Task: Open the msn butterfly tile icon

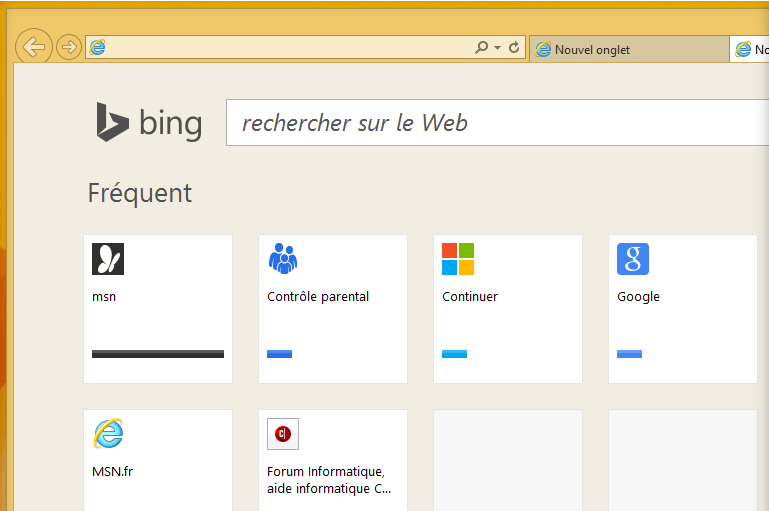Action: point(108,259)
